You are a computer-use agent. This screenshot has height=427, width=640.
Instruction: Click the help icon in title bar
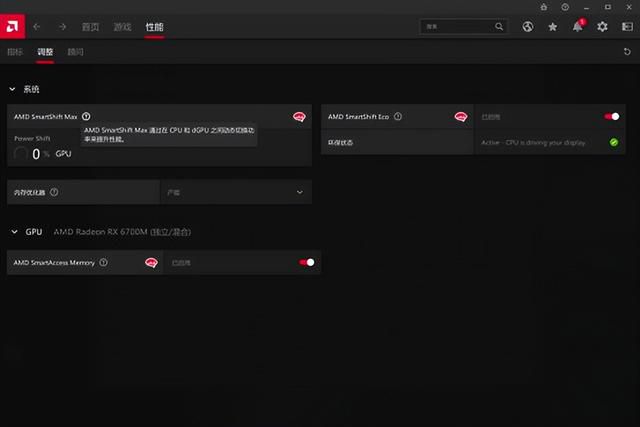click(565, 7)
